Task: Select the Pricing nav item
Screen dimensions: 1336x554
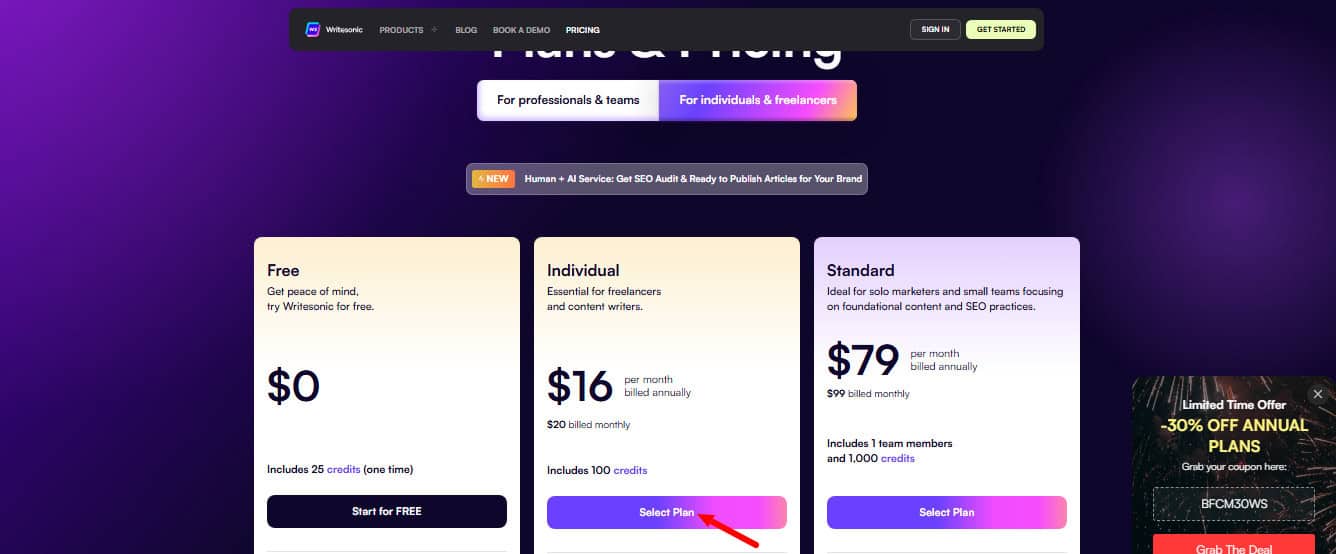Action: tap(583, 30)
